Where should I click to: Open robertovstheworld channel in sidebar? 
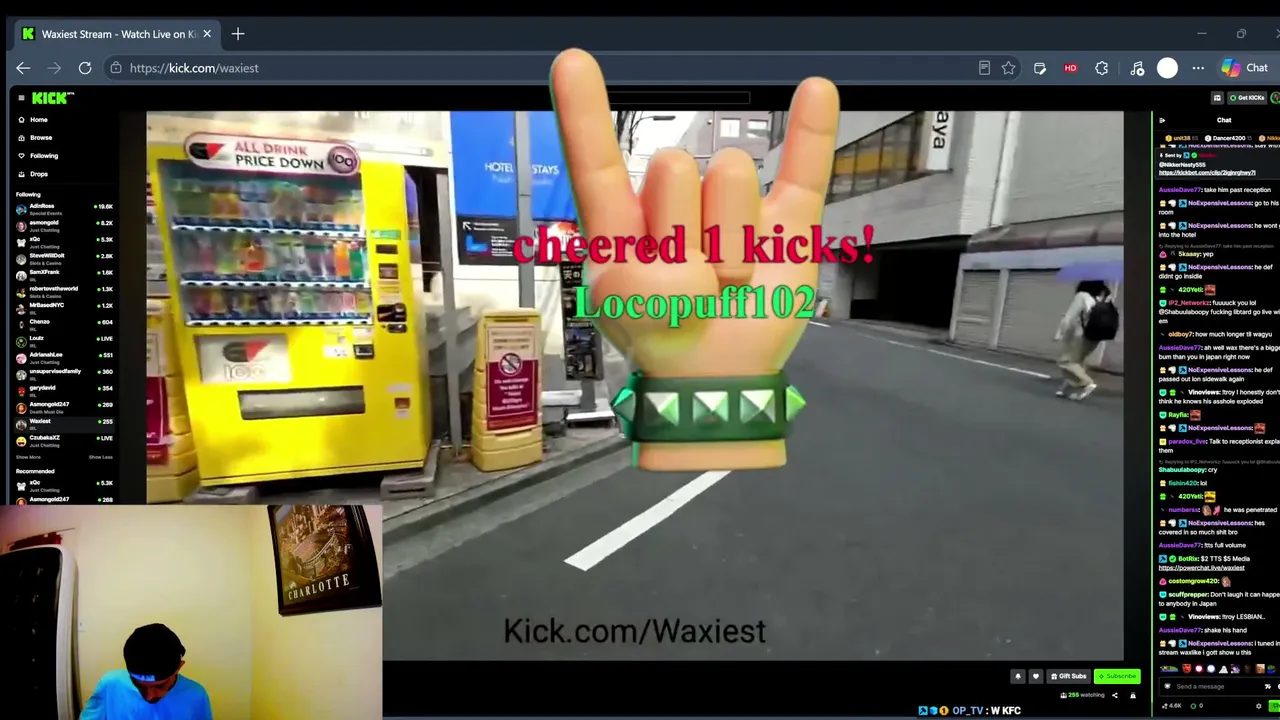(64, 290)
